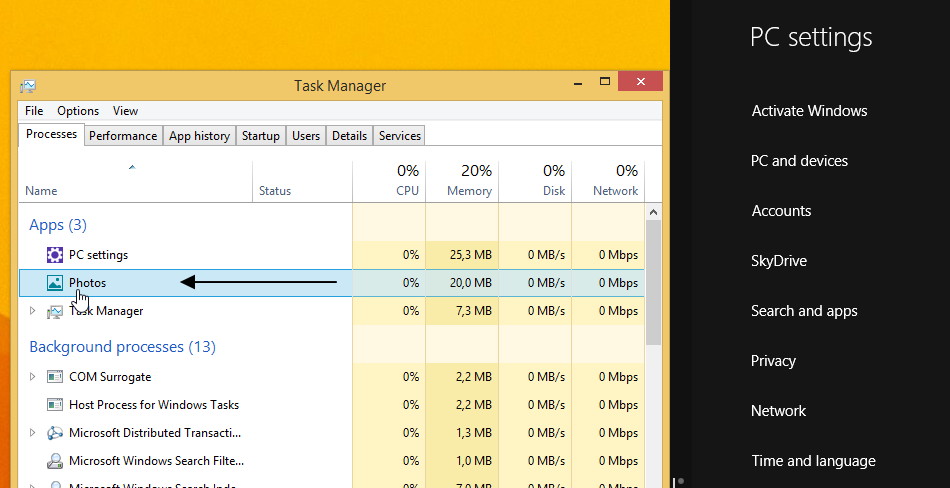Click the PC settings gear icon in Task Manager

pos(55,255)
